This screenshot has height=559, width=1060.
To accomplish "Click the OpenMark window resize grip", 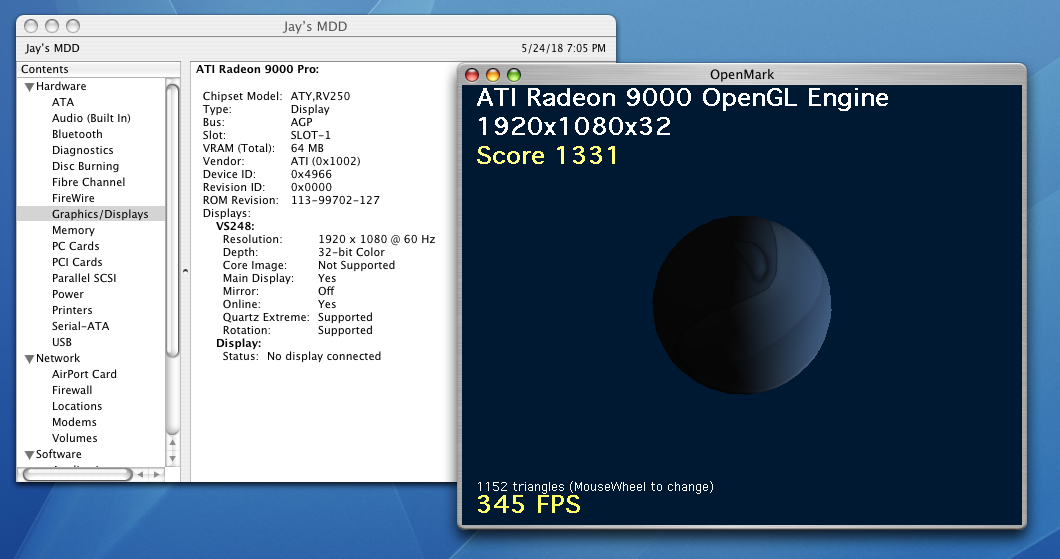I will (x=1017, y=519).
